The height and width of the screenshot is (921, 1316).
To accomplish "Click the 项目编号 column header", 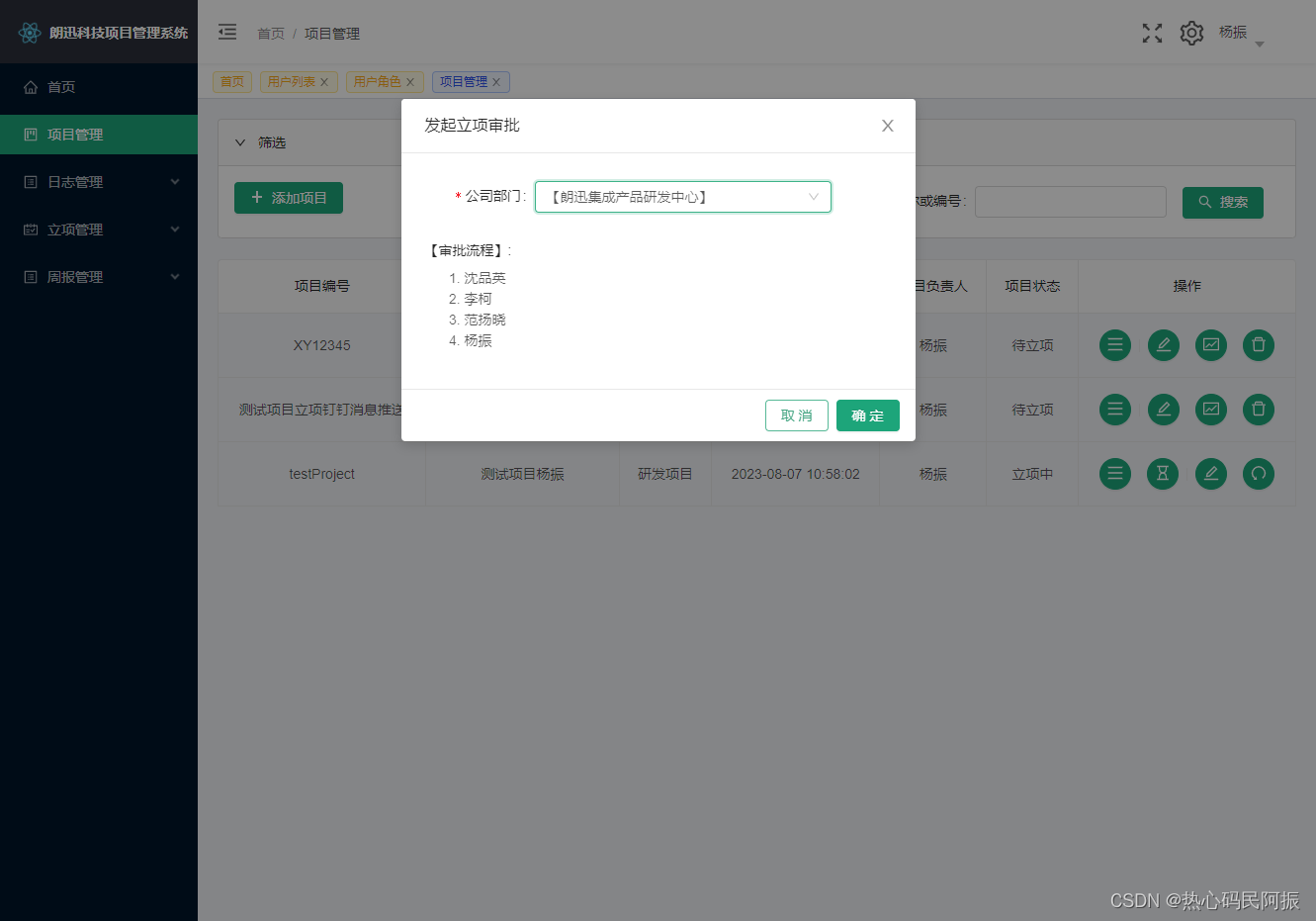I will click(x=321, y=286).
